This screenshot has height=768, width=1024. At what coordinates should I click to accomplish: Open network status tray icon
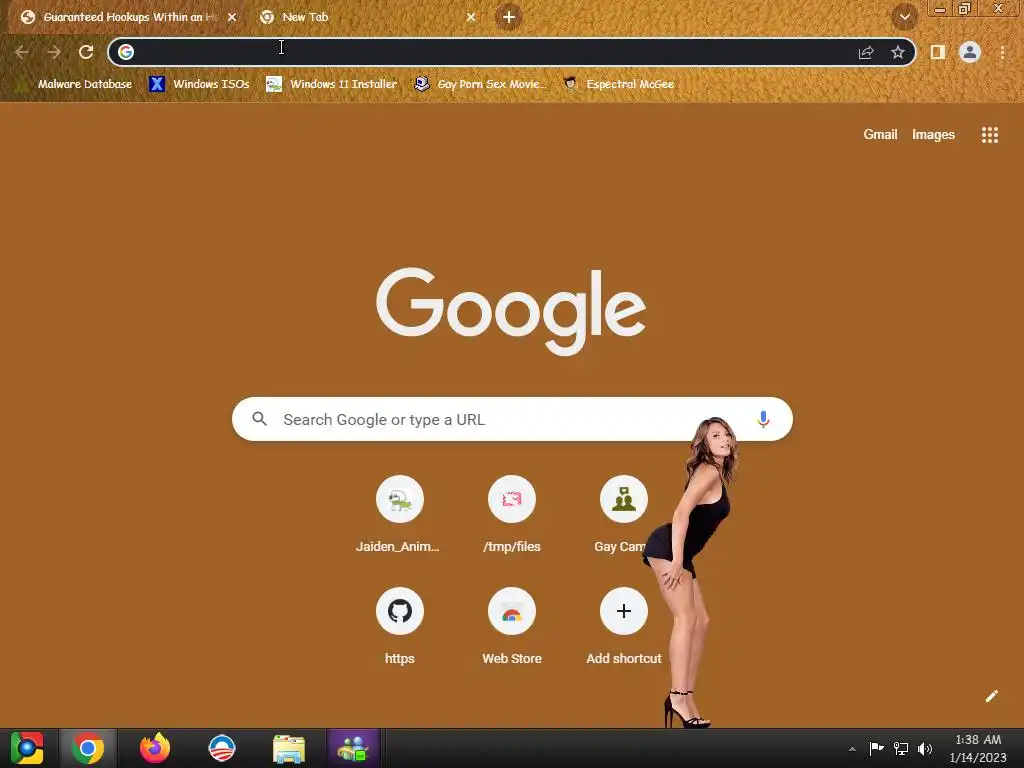point(901,748)
